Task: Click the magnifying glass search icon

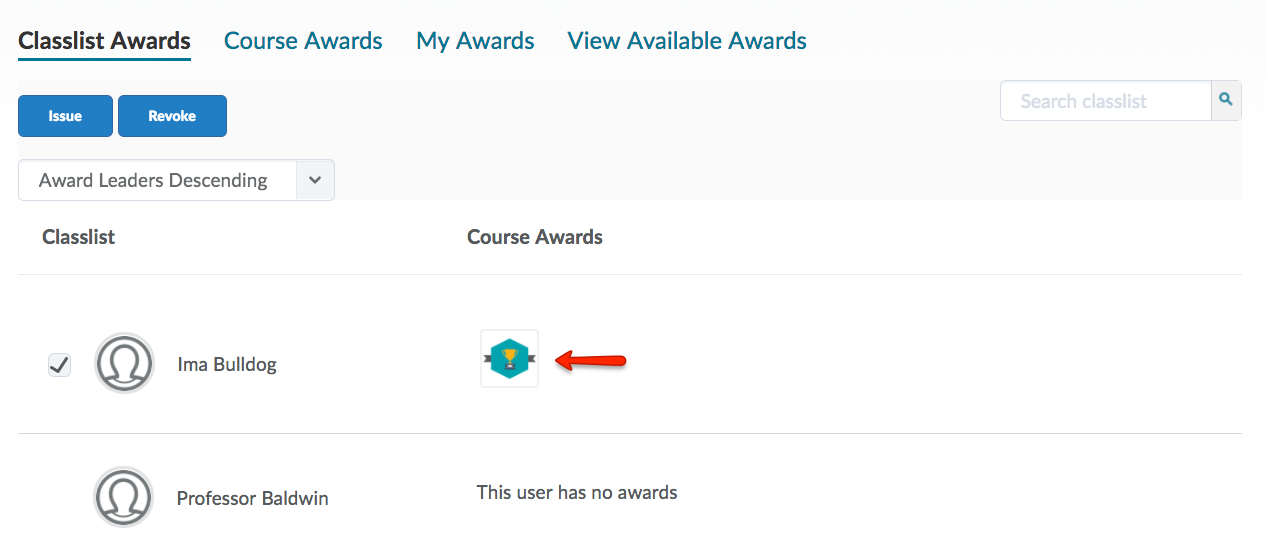Action: pyautogui.click(x=1226, y=100)
